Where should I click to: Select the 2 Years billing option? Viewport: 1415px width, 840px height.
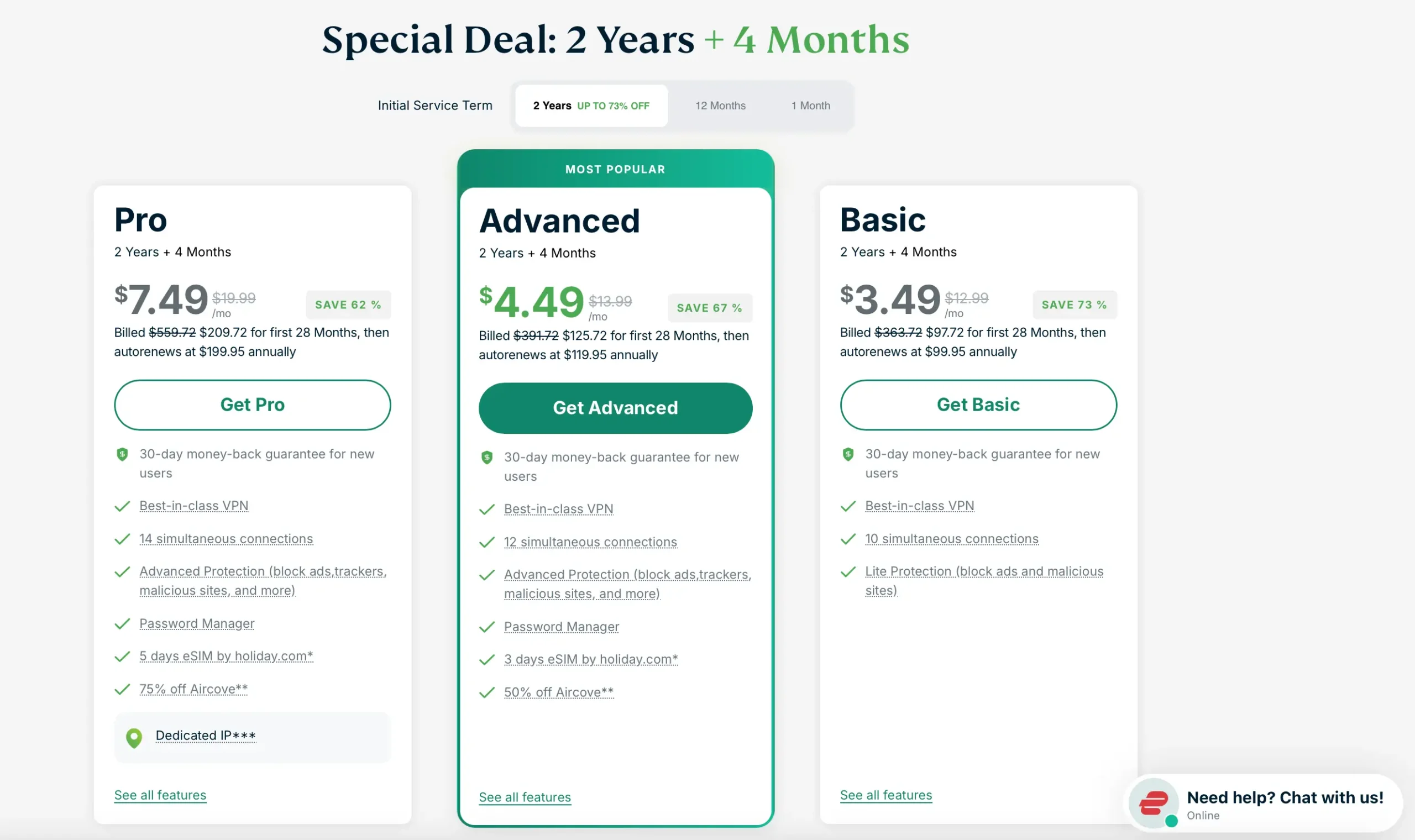590,106
